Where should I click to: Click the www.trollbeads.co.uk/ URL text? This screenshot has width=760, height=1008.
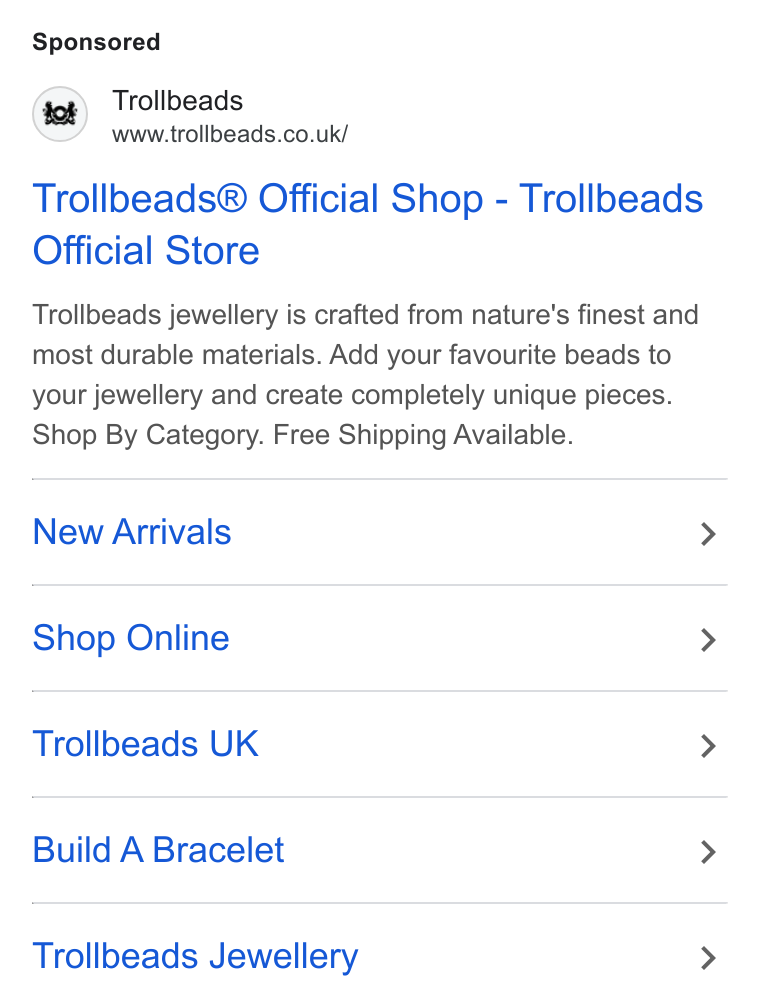(x=230, y=134)
